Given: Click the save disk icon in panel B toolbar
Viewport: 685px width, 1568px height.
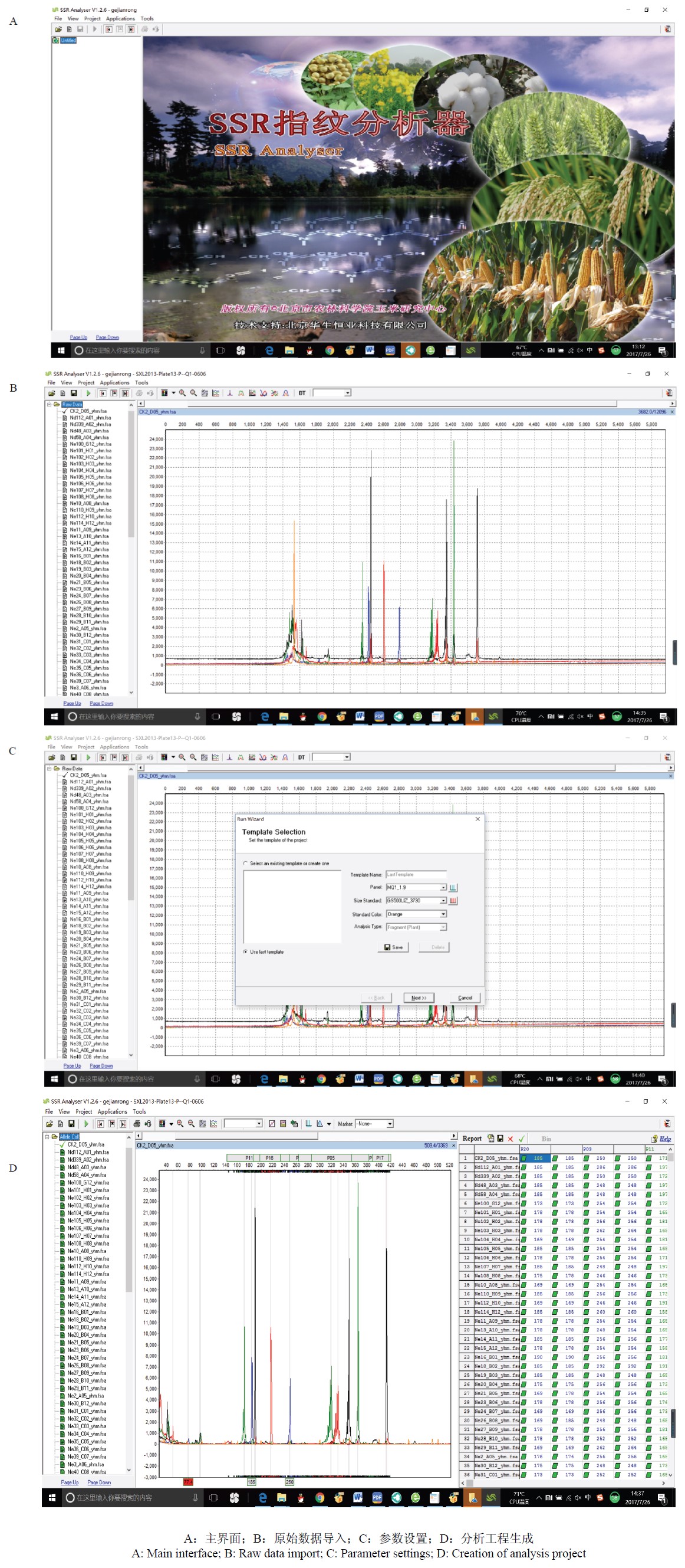Looking at the screenshot, I should (74, 393).
